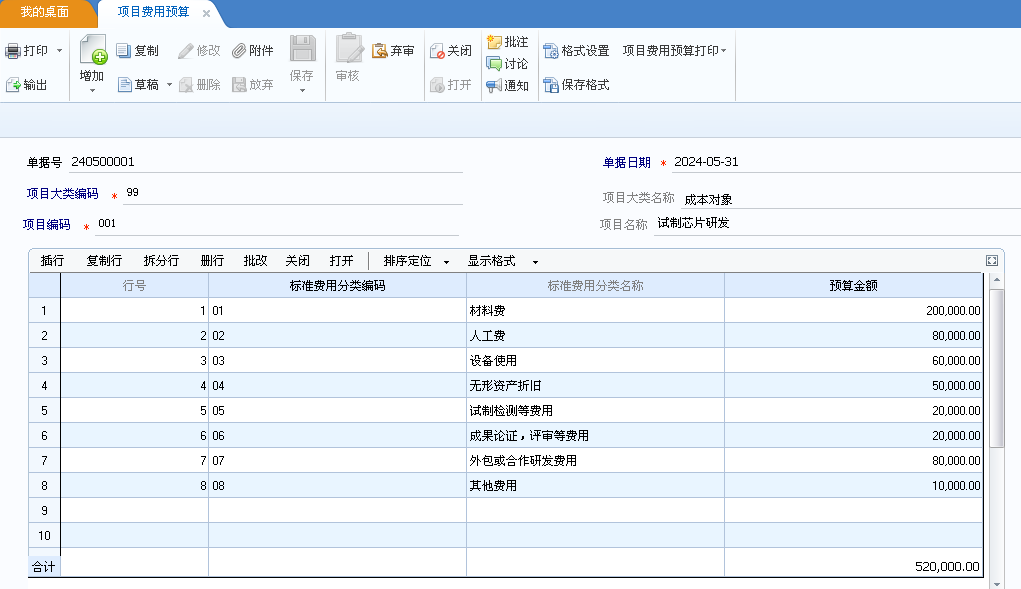This screenshot has height=589, width=1021.
Task: Click 删行 (Delete row) button
Action: coord(212,261)
